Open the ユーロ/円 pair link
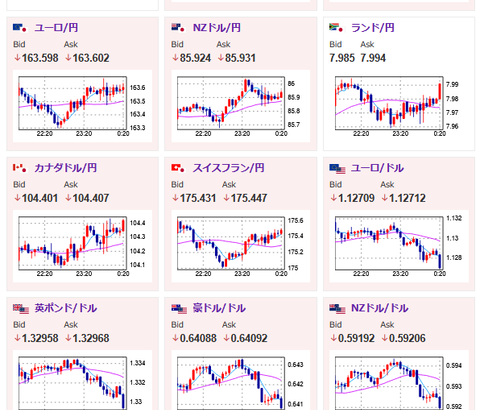480x410 pixels. 56,28
